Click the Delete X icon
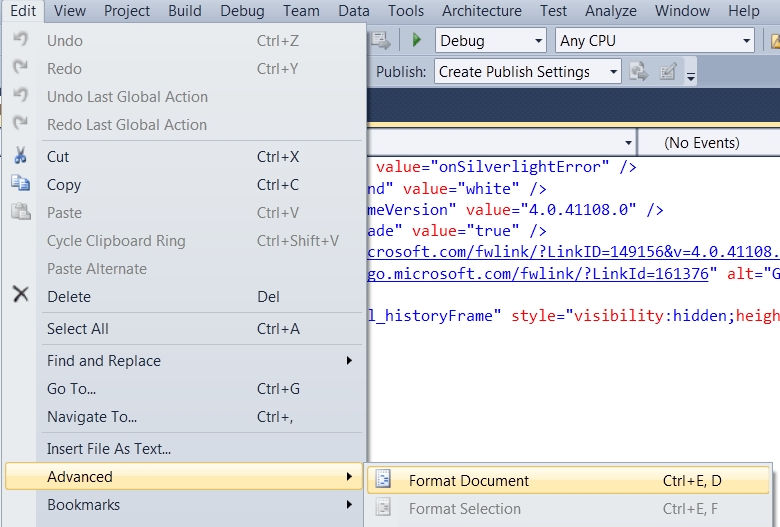This screenshot has height=527, width=780. coord(20,295)
